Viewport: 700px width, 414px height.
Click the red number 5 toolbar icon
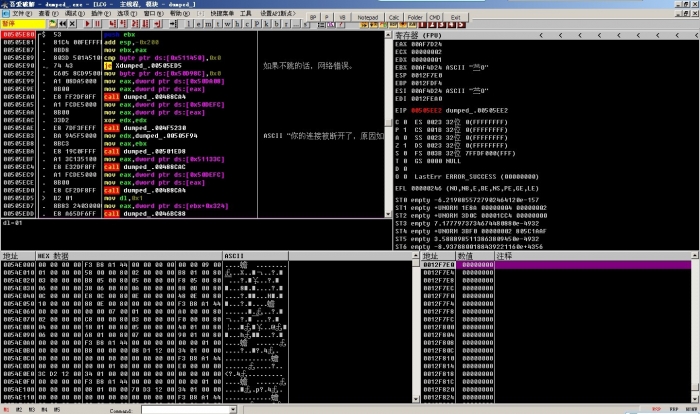[462, 25]
